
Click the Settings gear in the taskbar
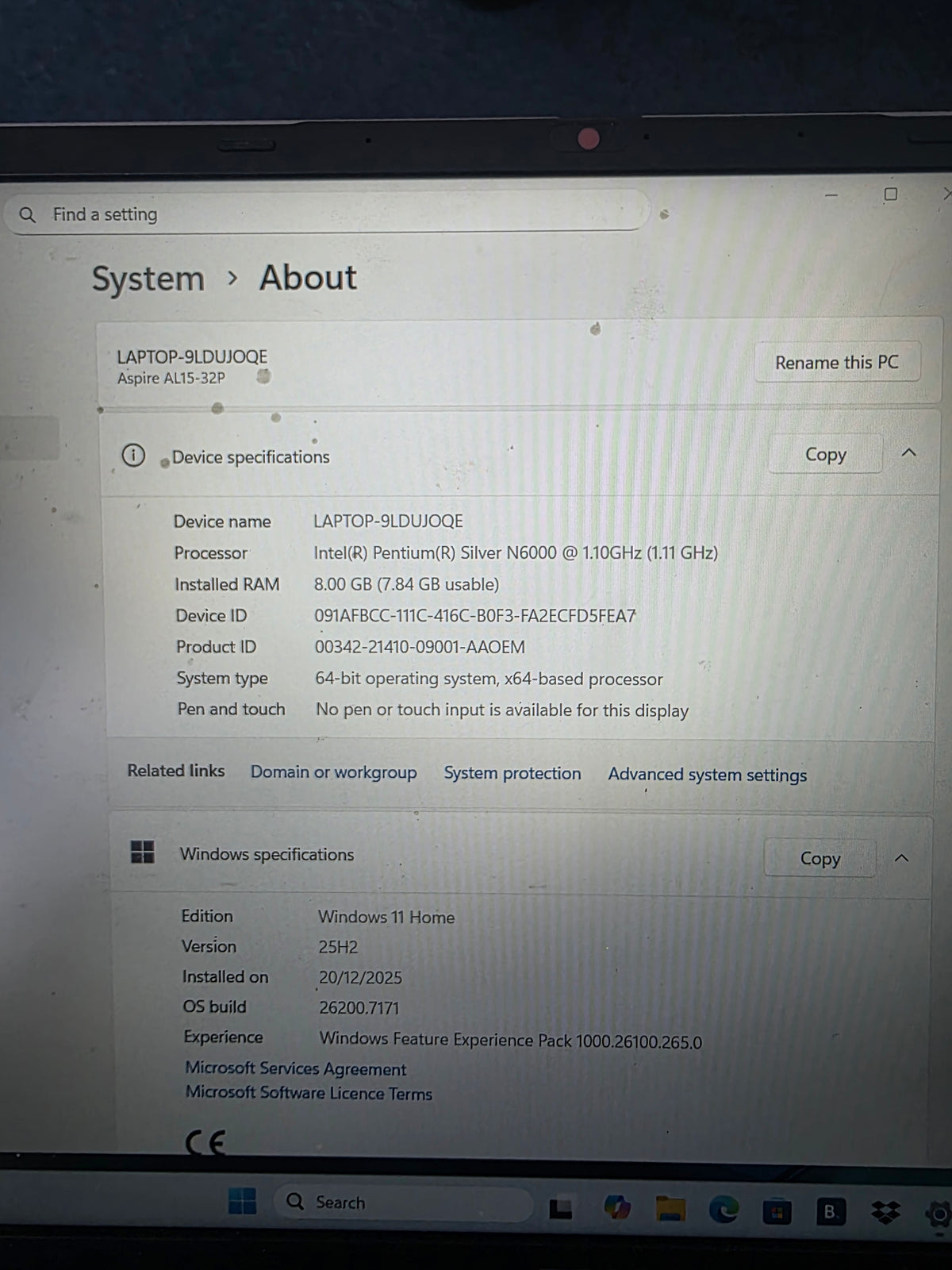pyautogui.click(x=939, y=1214)
